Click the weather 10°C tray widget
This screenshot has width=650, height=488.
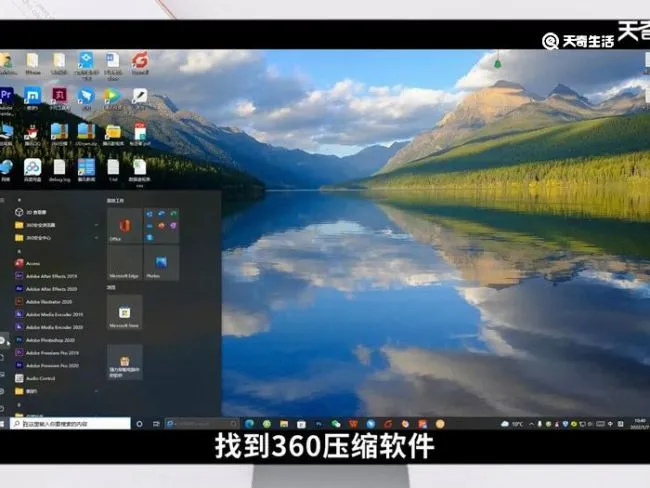point(512,424)
